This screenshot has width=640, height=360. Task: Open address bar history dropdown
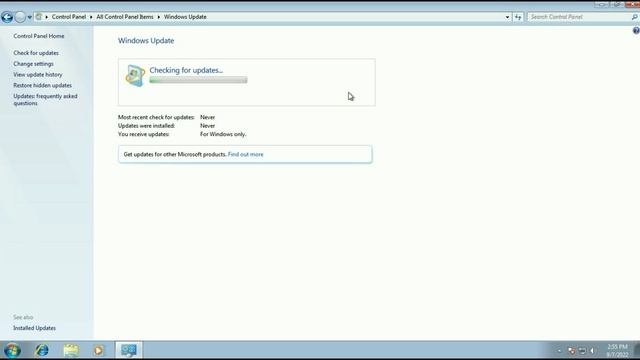coord(507,17)
